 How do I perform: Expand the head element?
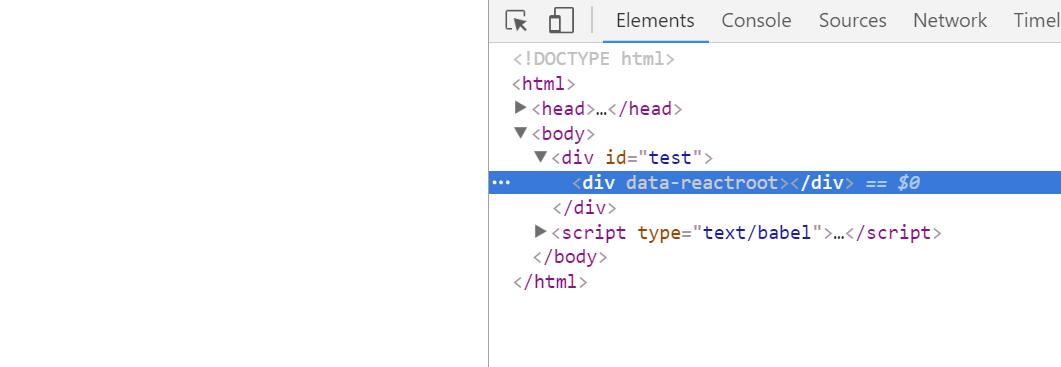[520, 108]
